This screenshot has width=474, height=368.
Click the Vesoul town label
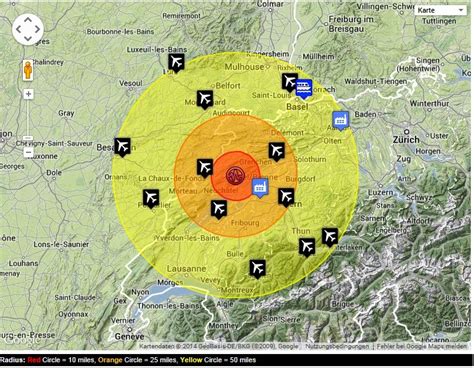tap(131, 83)
